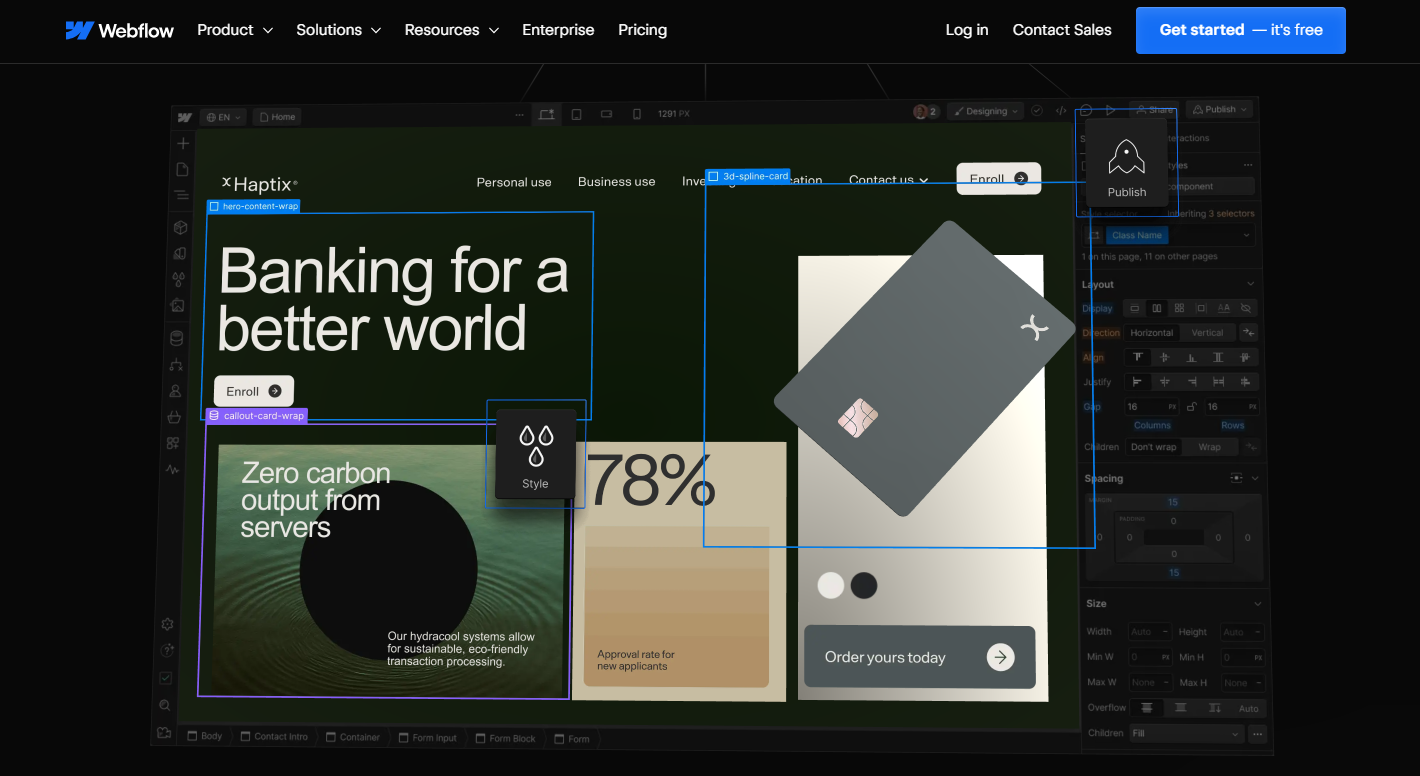Open the Children Fill dropdown
Viewport: 1420px width, 776px height.
coord(1186,733)
